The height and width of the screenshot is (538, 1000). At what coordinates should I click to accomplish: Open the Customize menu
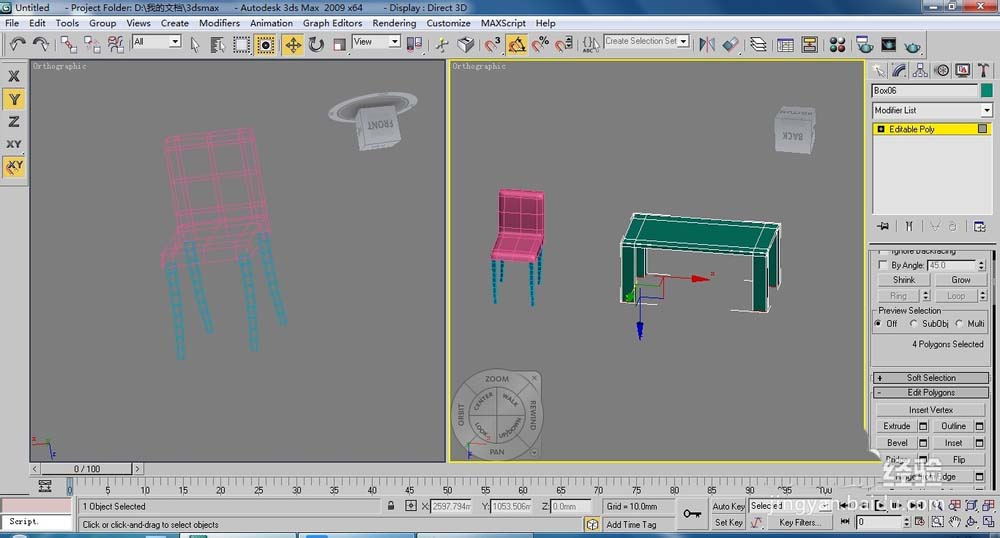pyautogui.click(x=448, y=23)
